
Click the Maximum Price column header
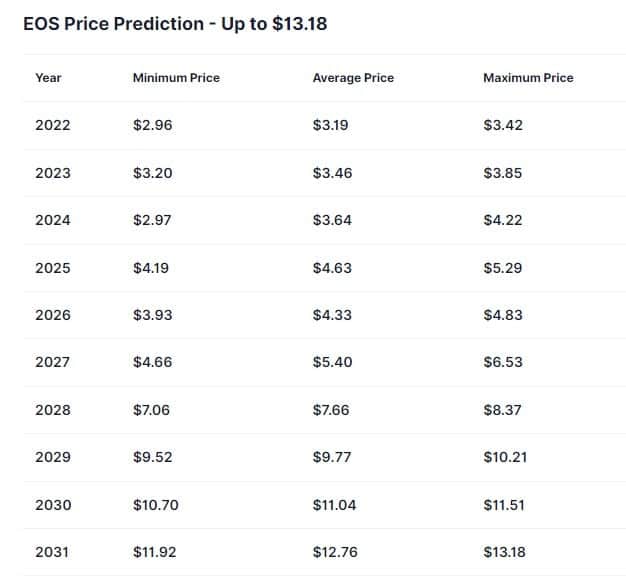point(528,78)
